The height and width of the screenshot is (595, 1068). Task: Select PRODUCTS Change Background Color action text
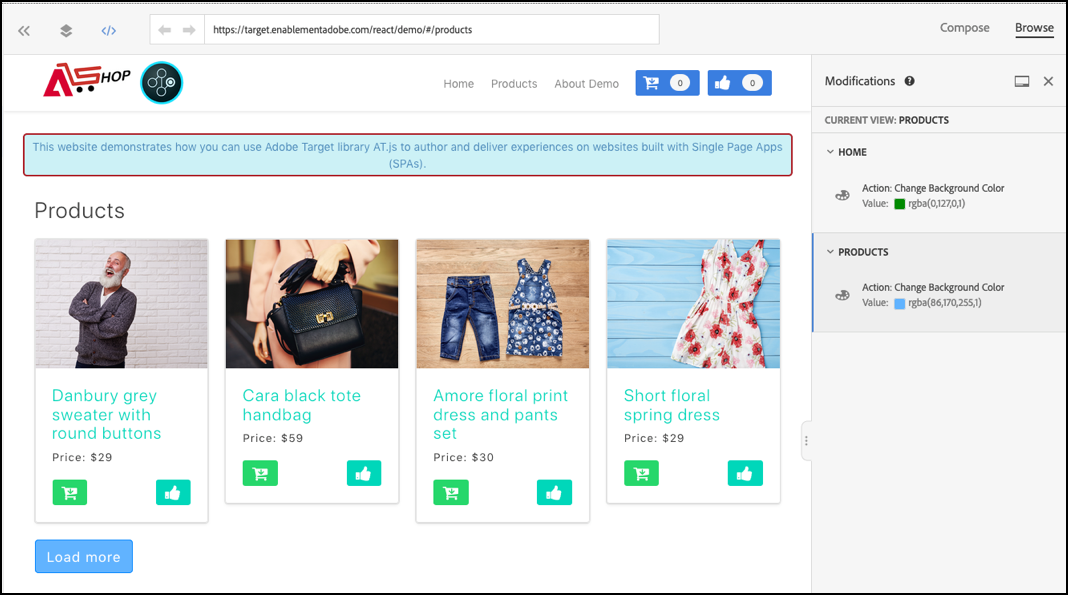pos(933,287)
